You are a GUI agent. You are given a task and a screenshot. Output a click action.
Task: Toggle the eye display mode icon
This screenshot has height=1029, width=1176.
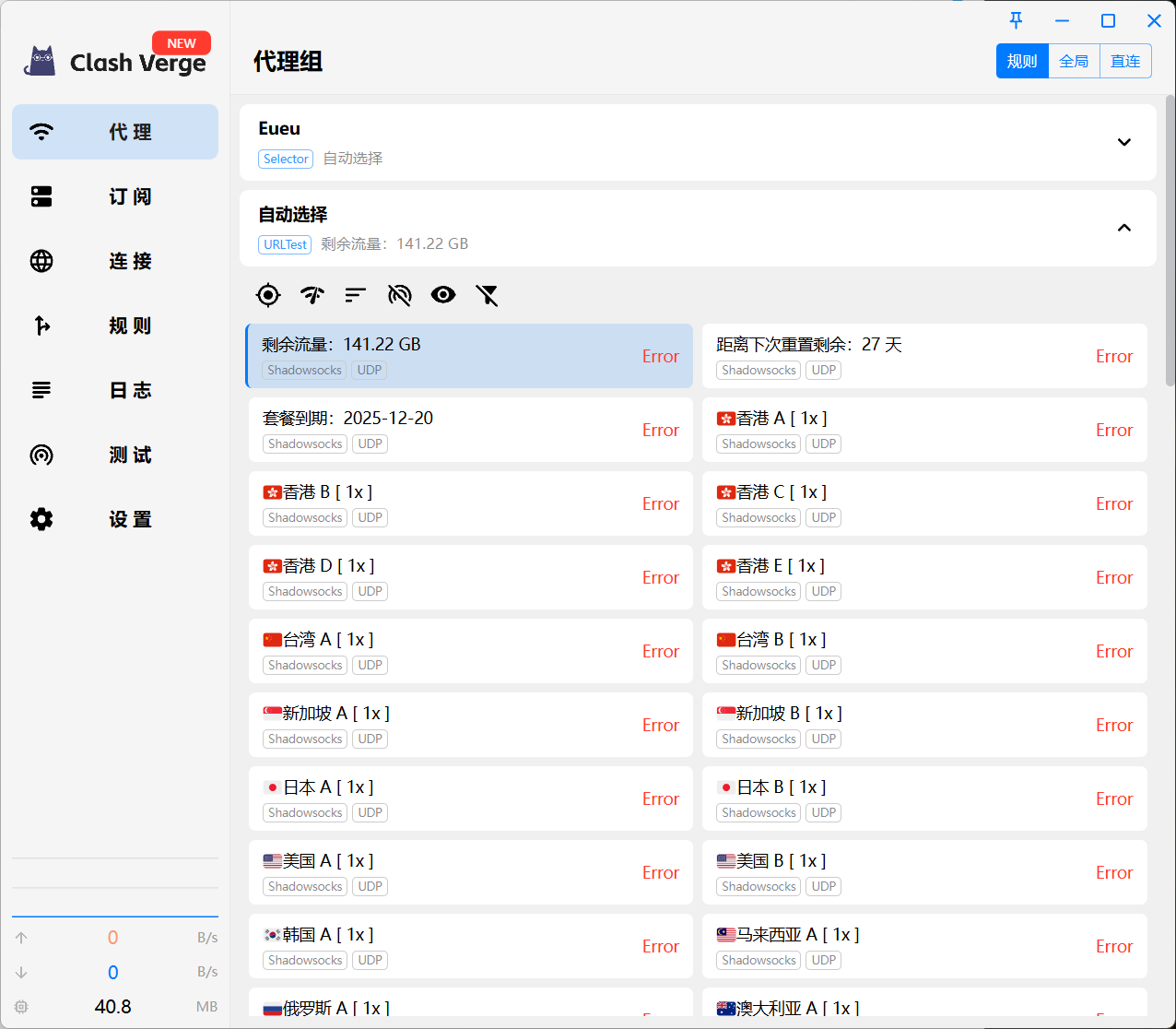coord(443,295)
